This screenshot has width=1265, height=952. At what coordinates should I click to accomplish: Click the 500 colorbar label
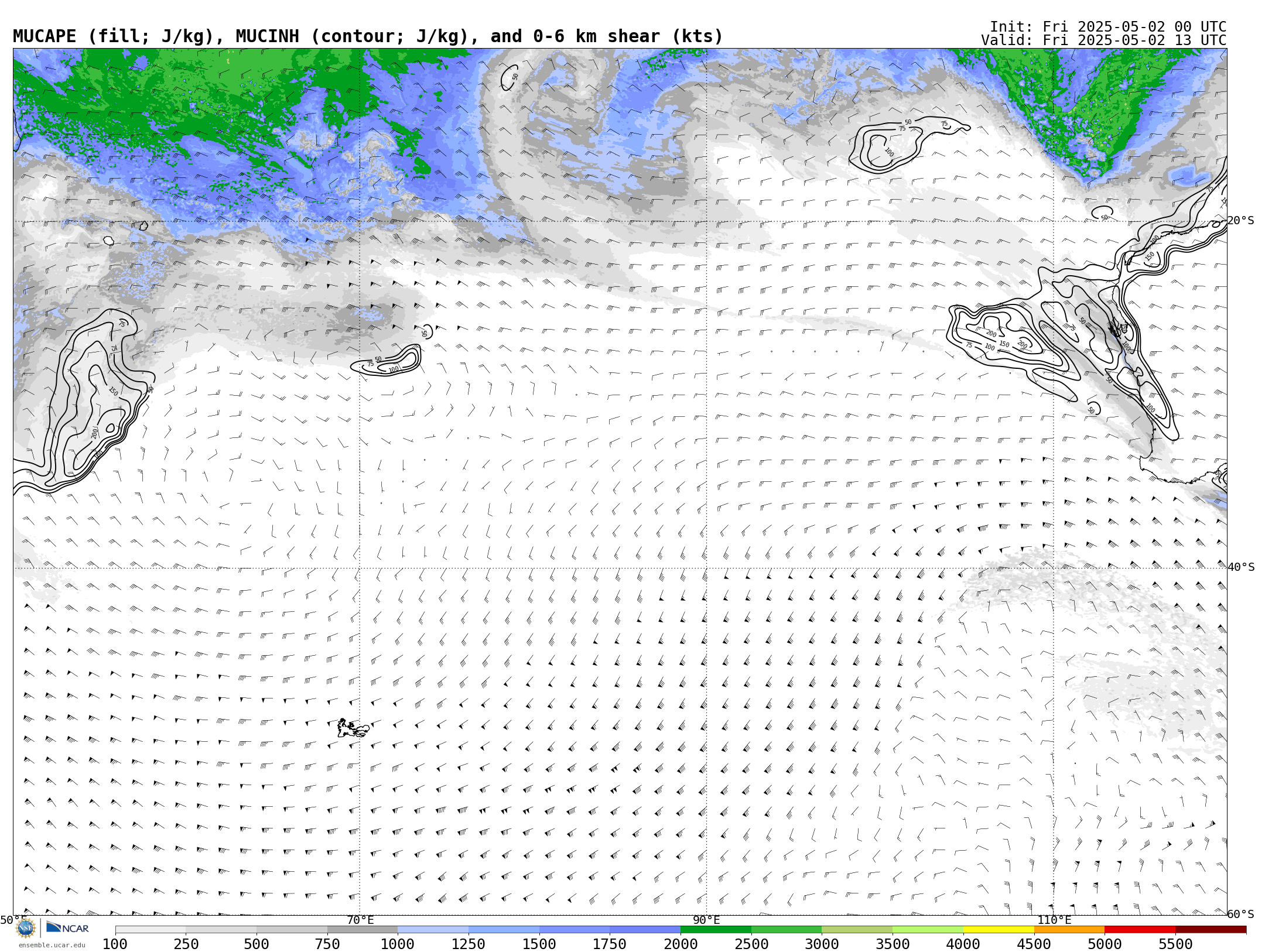(257, 944)
